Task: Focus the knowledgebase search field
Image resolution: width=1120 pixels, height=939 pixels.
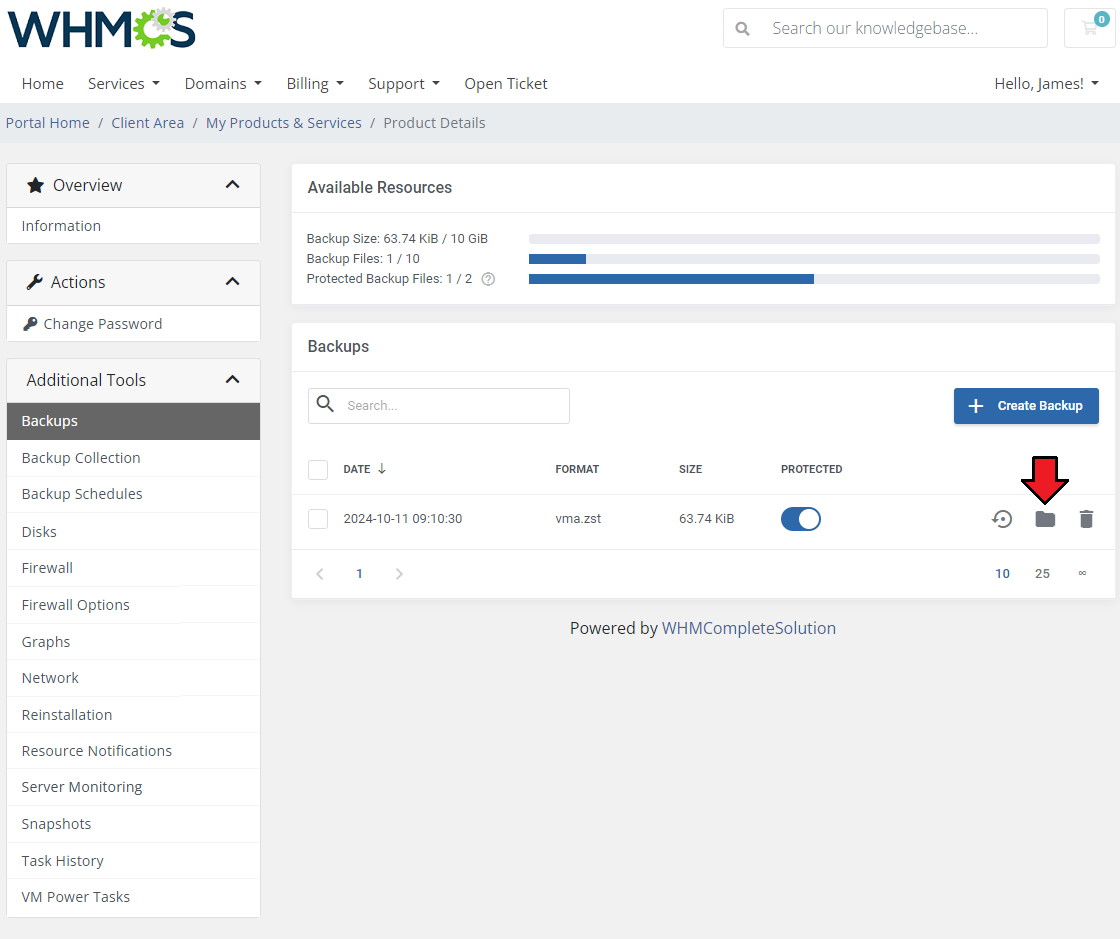Action: tap(886, 29)
